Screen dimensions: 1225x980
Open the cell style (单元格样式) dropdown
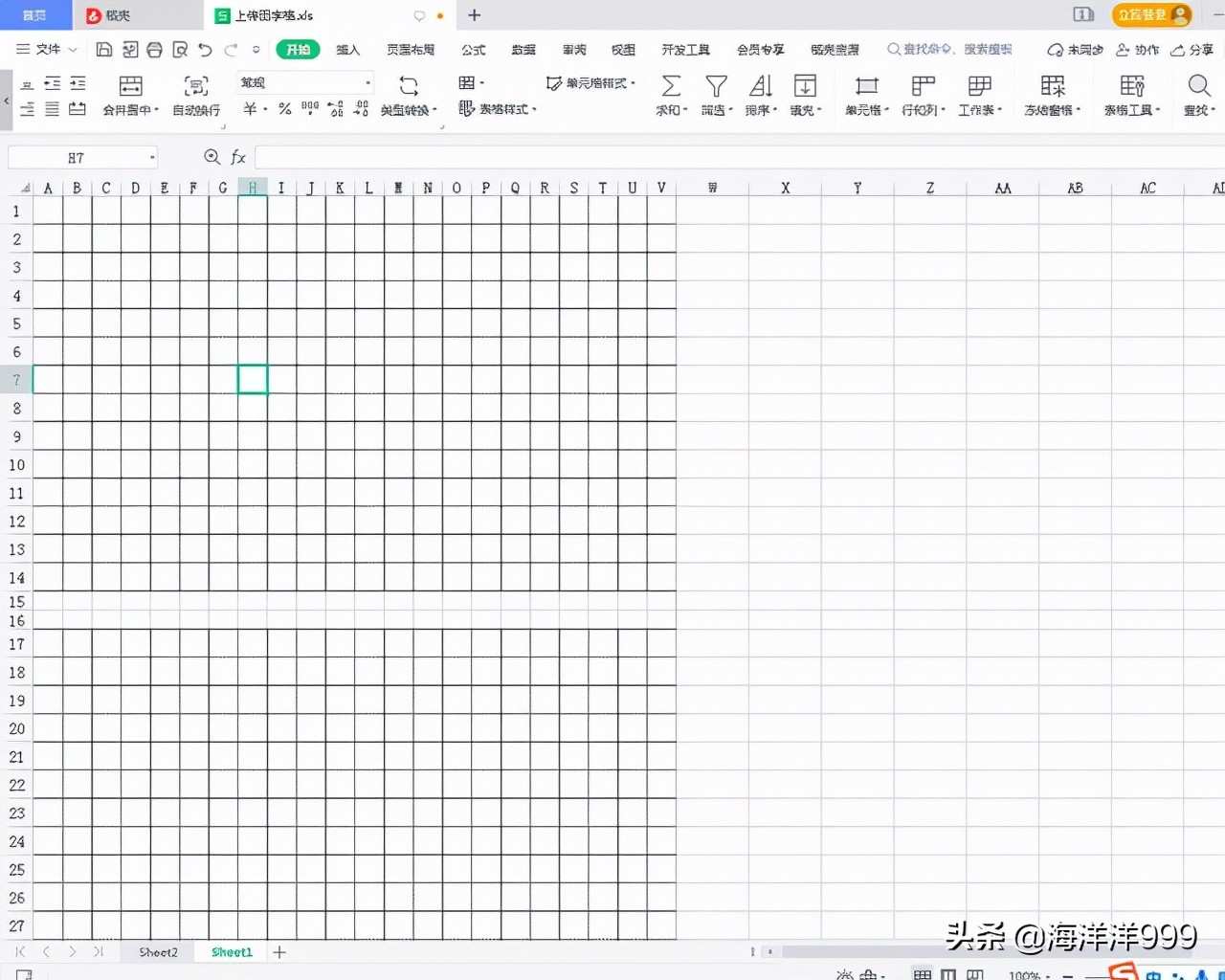tap(590, 83)
